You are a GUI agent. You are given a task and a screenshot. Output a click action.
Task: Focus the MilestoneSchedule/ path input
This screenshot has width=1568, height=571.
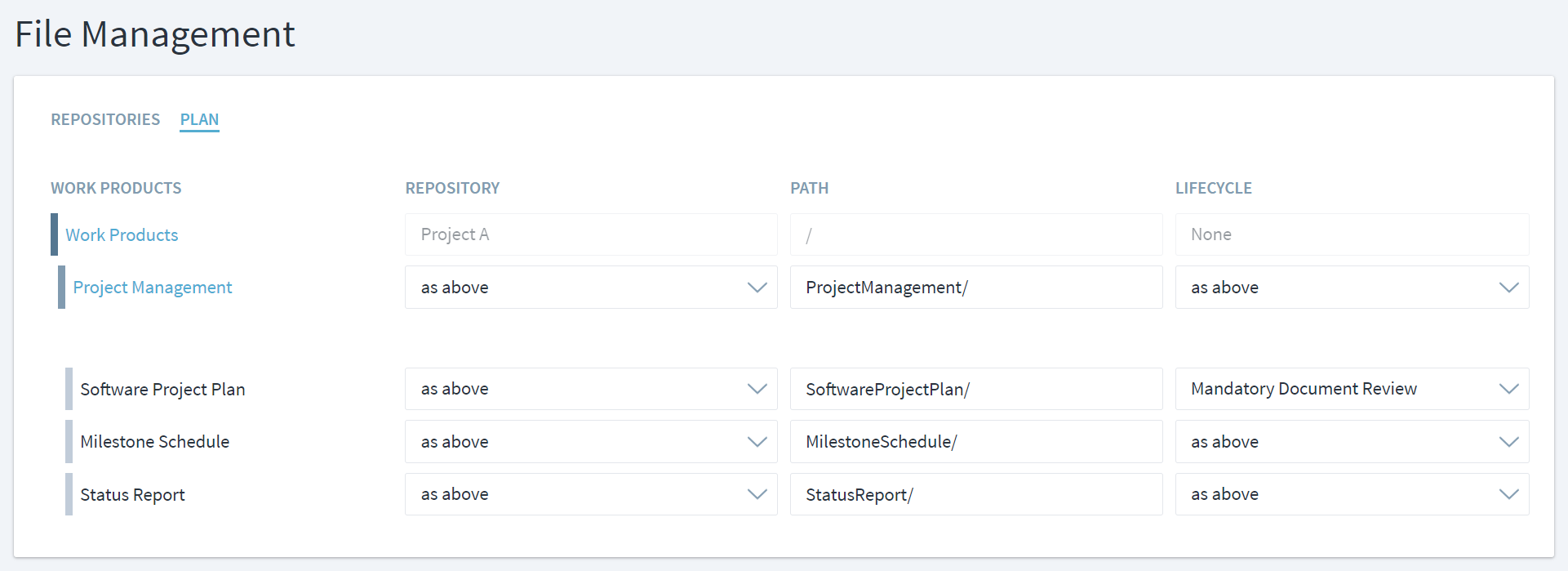click(976, 442)
